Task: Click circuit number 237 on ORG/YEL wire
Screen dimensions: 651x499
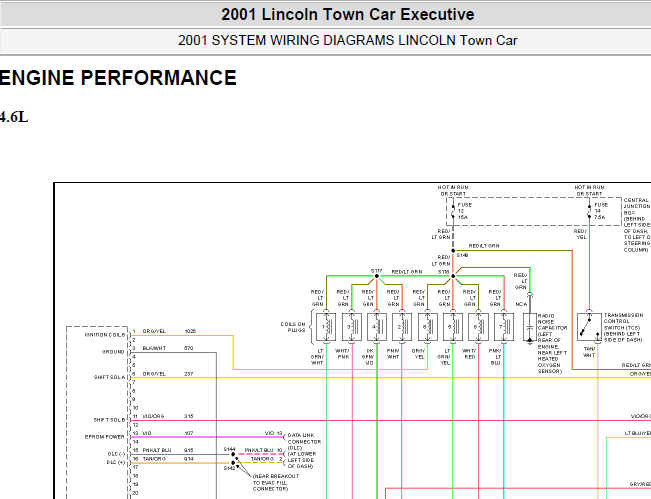Action: tap(188, 374)
